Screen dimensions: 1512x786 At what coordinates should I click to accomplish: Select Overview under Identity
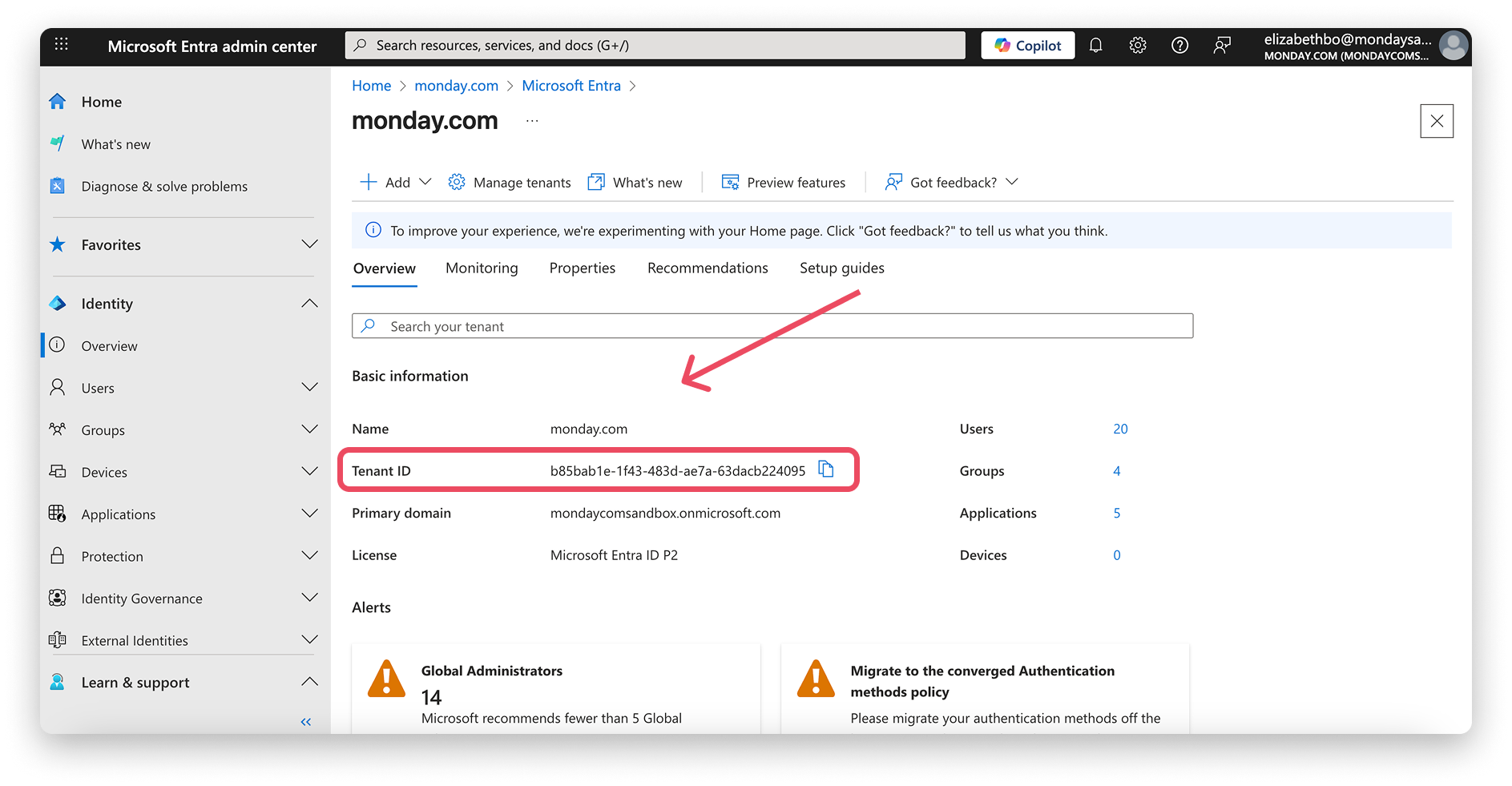109,346
